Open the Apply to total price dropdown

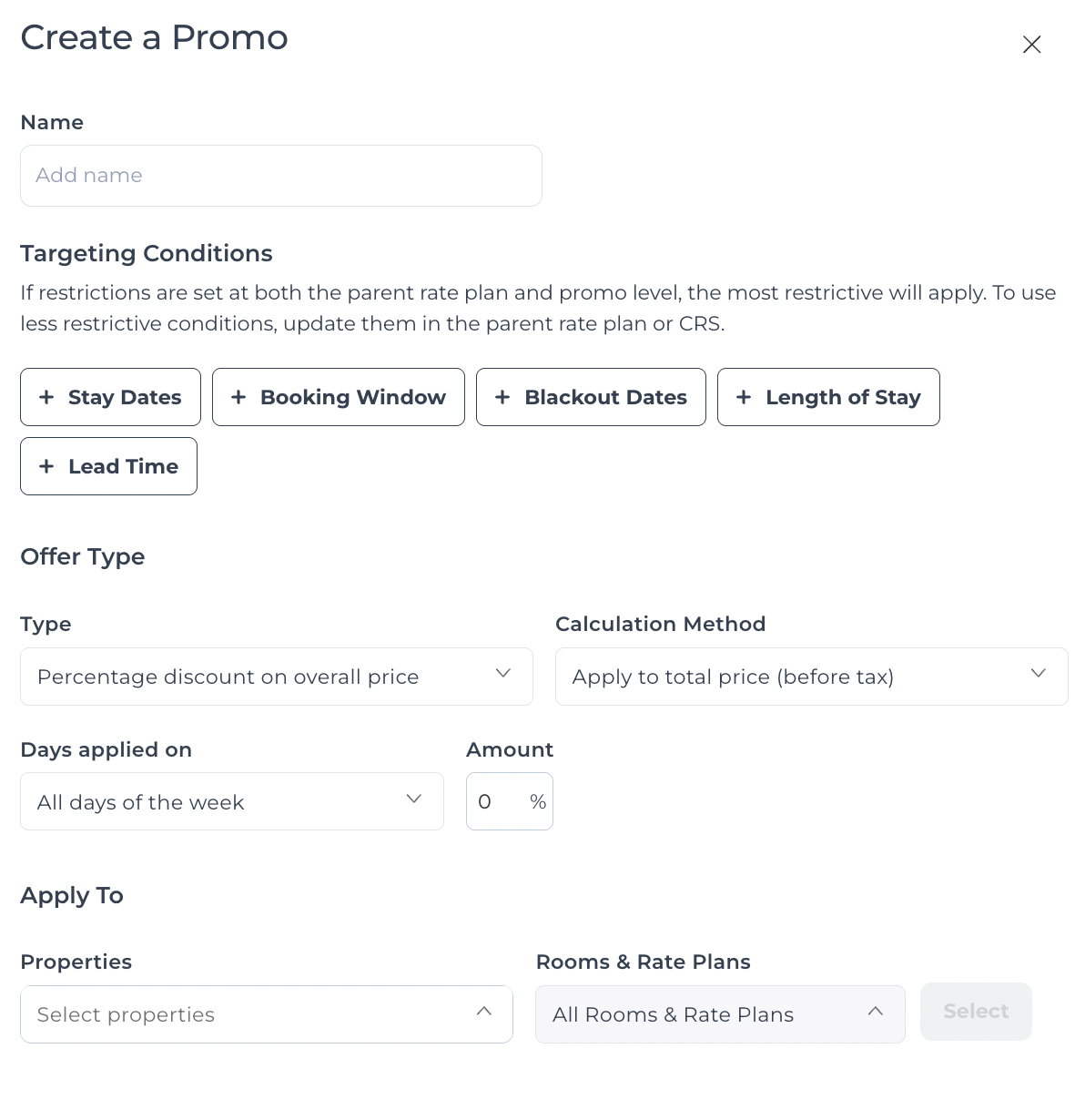(811, 677)
